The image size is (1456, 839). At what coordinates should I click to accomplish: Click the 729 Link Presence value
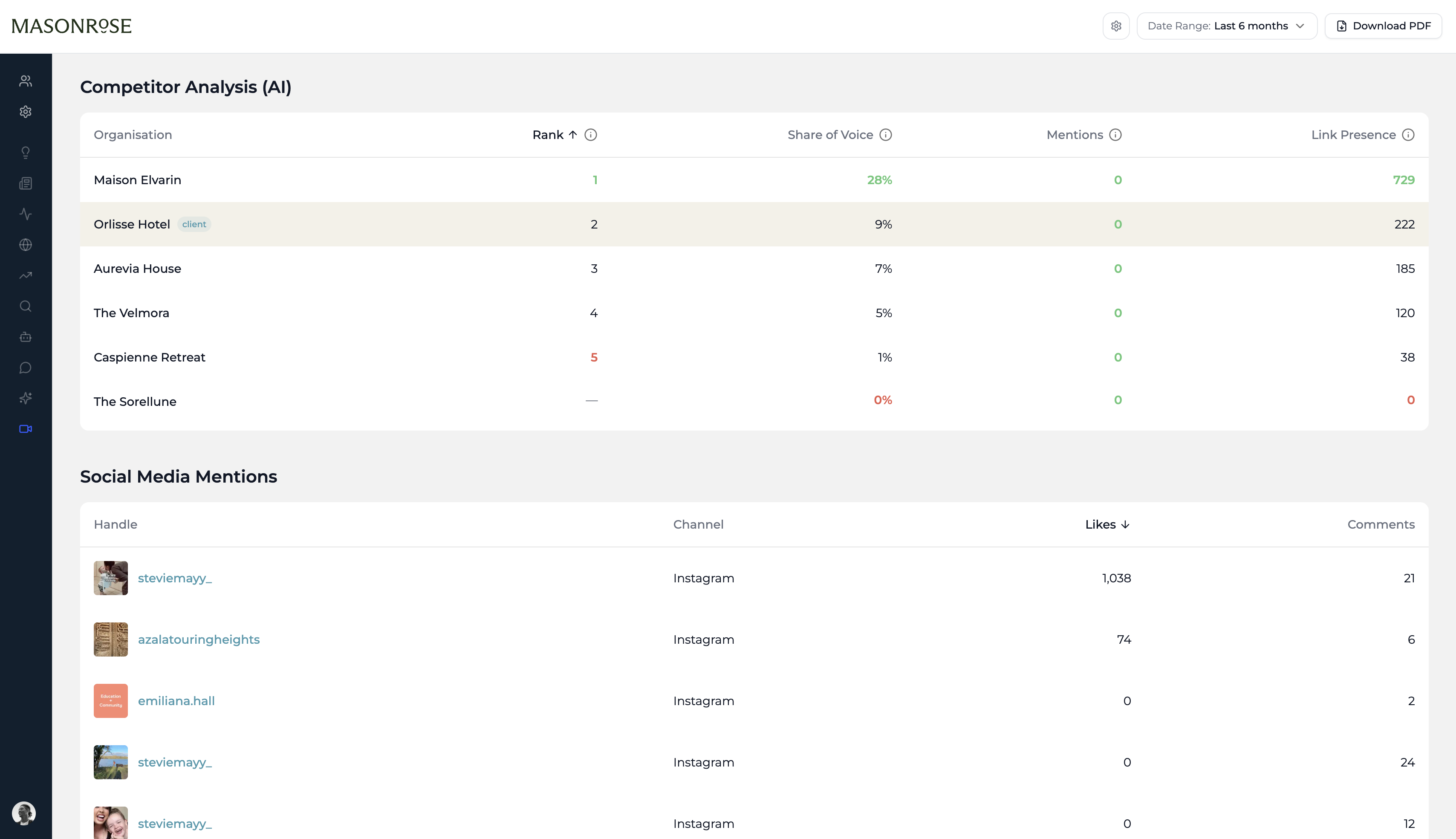1404,180
